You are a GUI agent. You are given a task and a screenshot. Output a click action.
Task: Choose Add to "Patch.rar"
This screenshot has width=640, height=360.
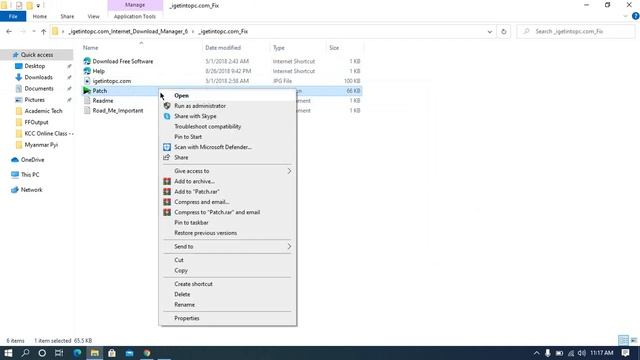(227, 191)
